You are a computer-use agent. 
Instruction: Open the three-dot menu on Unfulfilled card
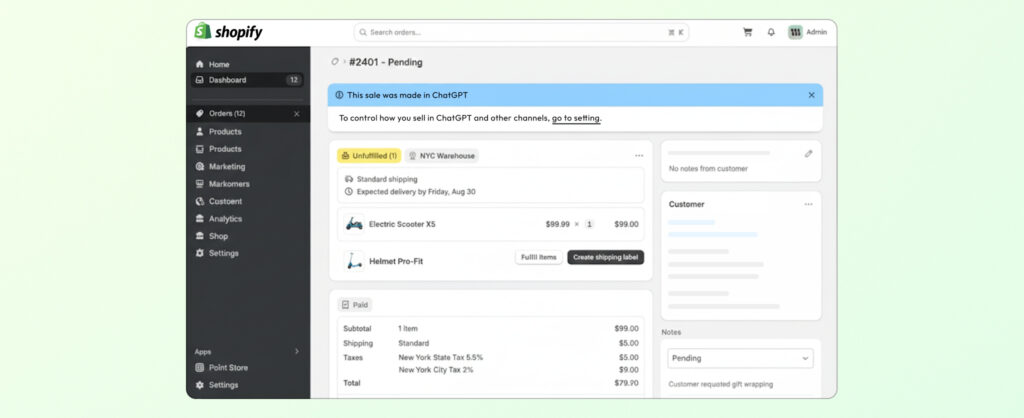(x=639, y=156)
